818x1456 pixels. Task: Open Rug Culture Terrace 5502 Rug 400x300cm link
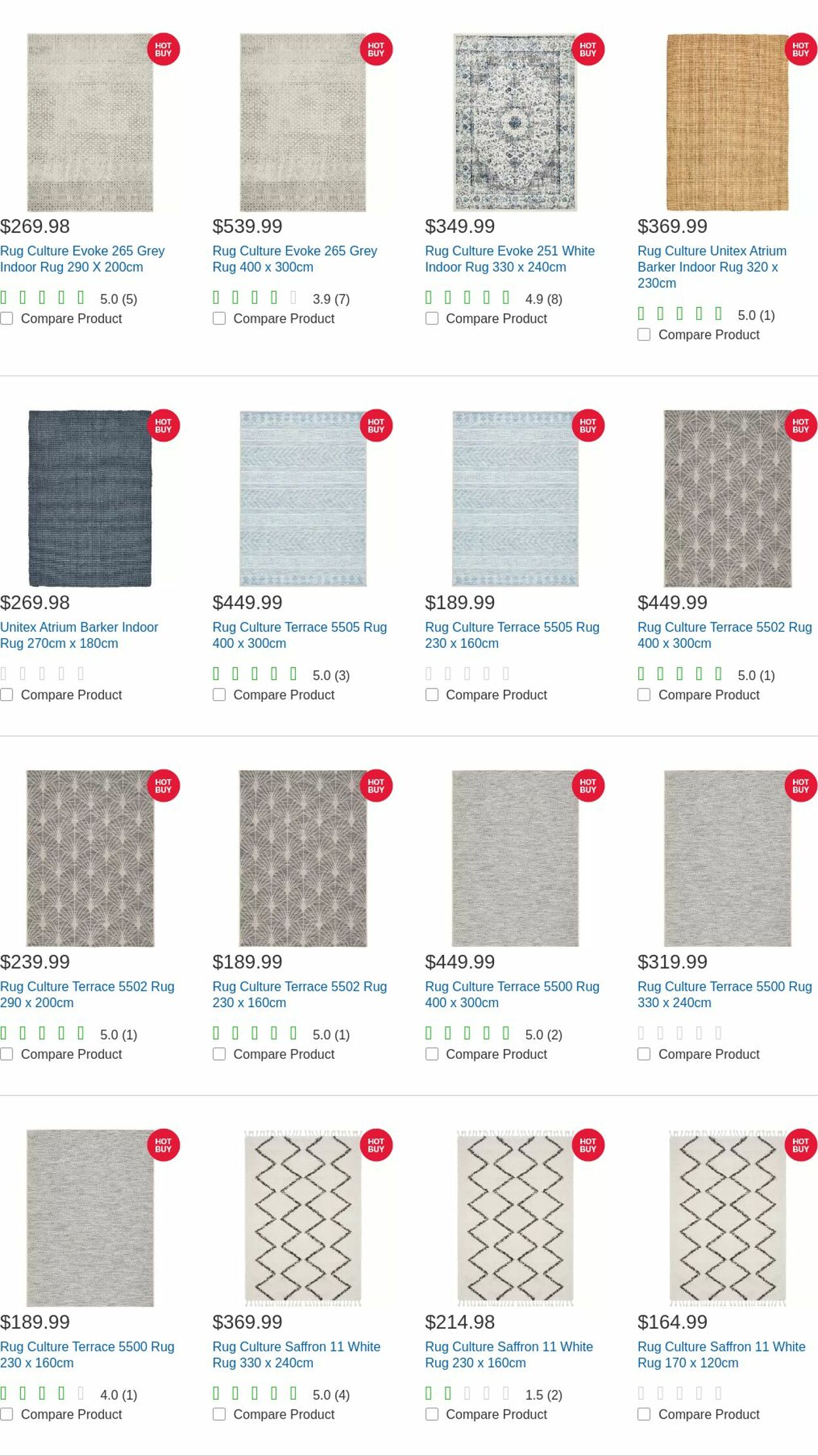pyautogui.click(x=725, y=635)
